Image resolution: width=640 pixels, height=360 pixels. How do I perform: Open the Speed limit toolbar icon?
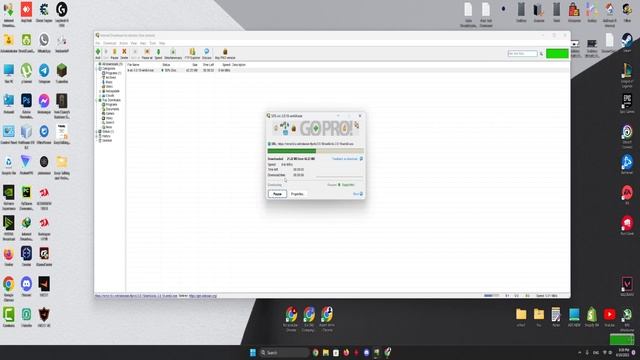click(158, 53)
